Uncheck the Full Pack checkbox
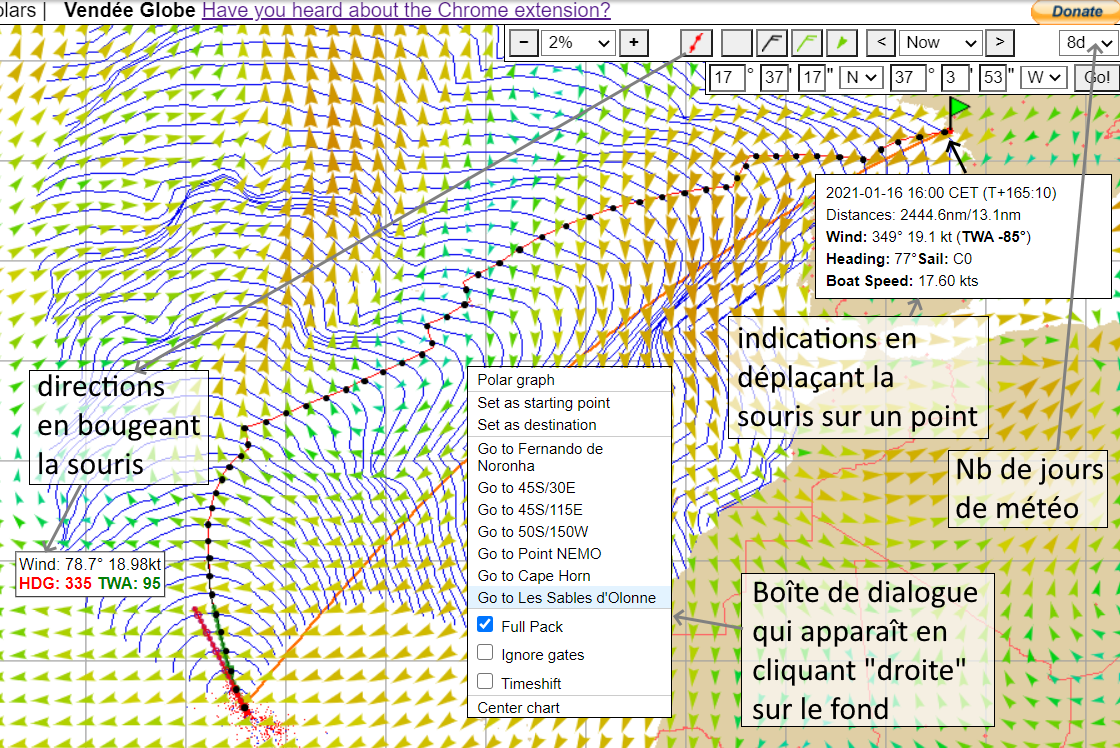 (485, 625)
